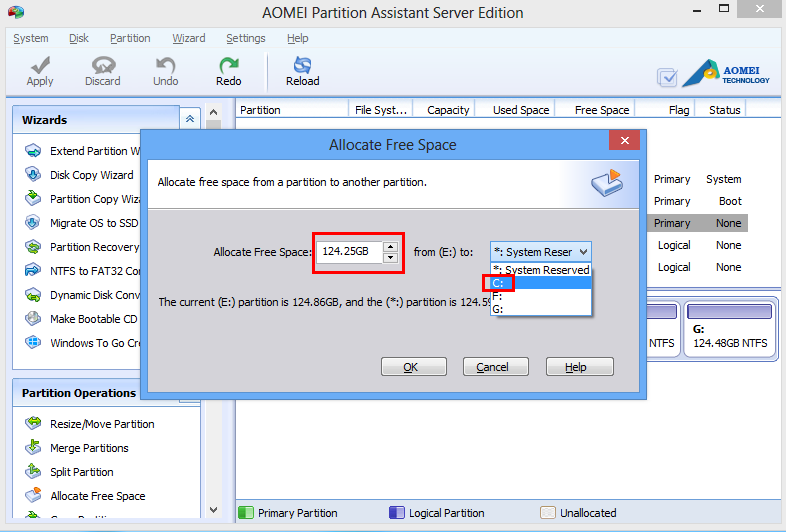Click the Help button in dialog

click(579, 367)
